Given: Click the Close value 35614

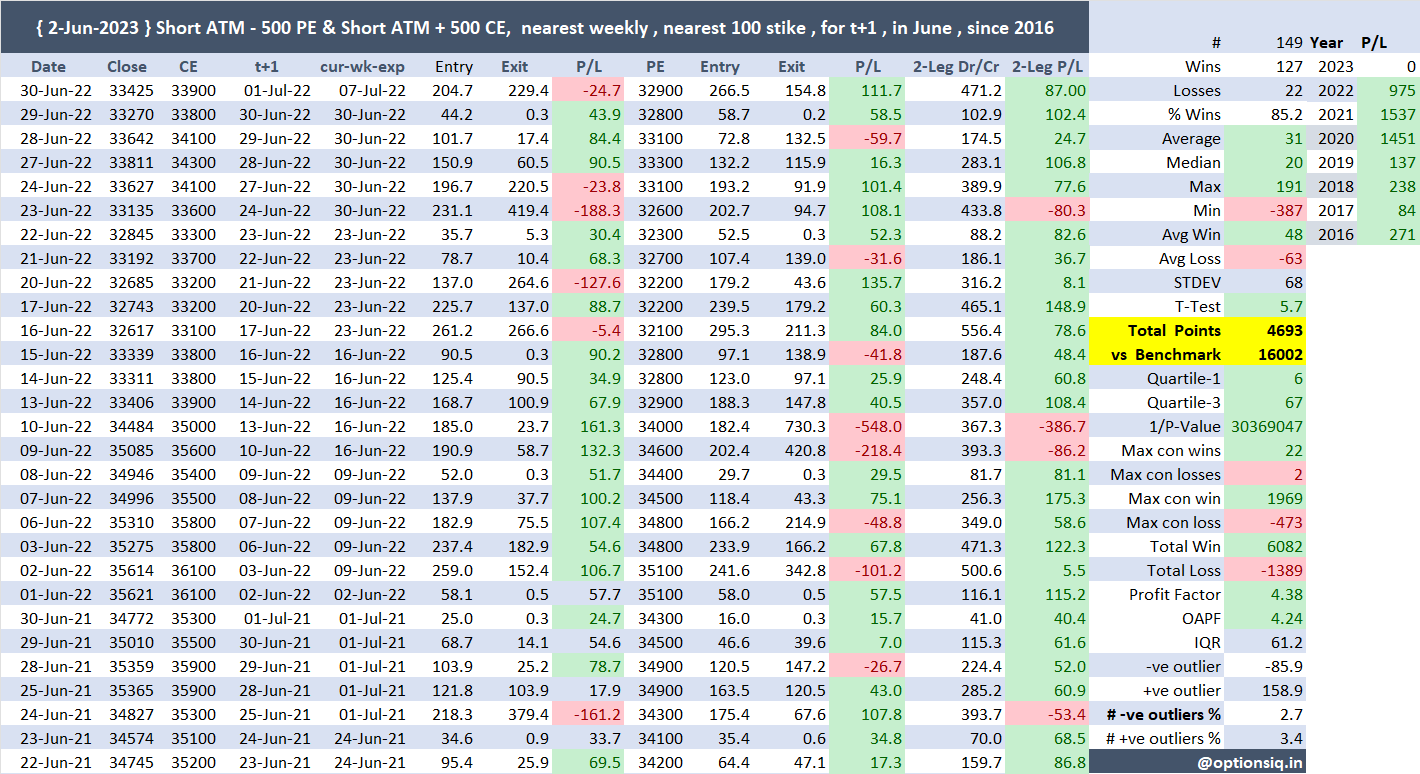Looking at the screenshot, I should tap(128, 571).
